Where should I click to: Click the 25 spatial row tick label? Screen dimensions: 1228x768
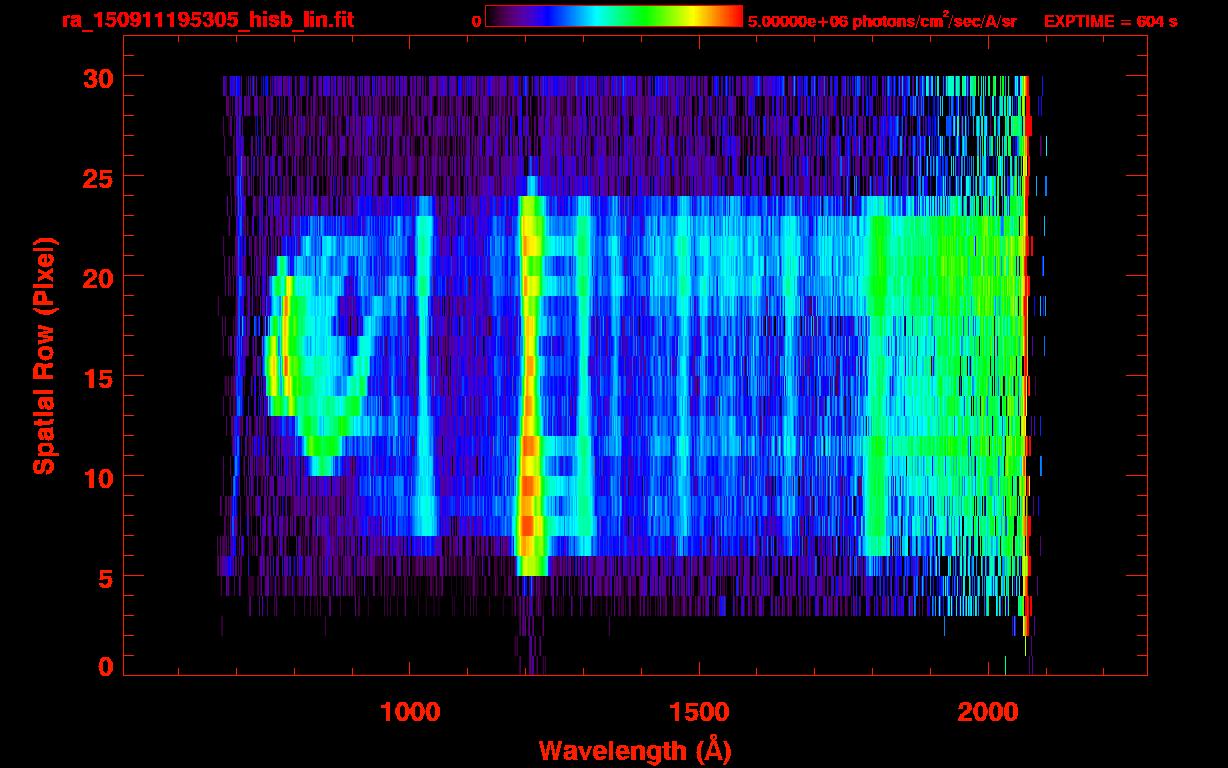click(98, 177)
